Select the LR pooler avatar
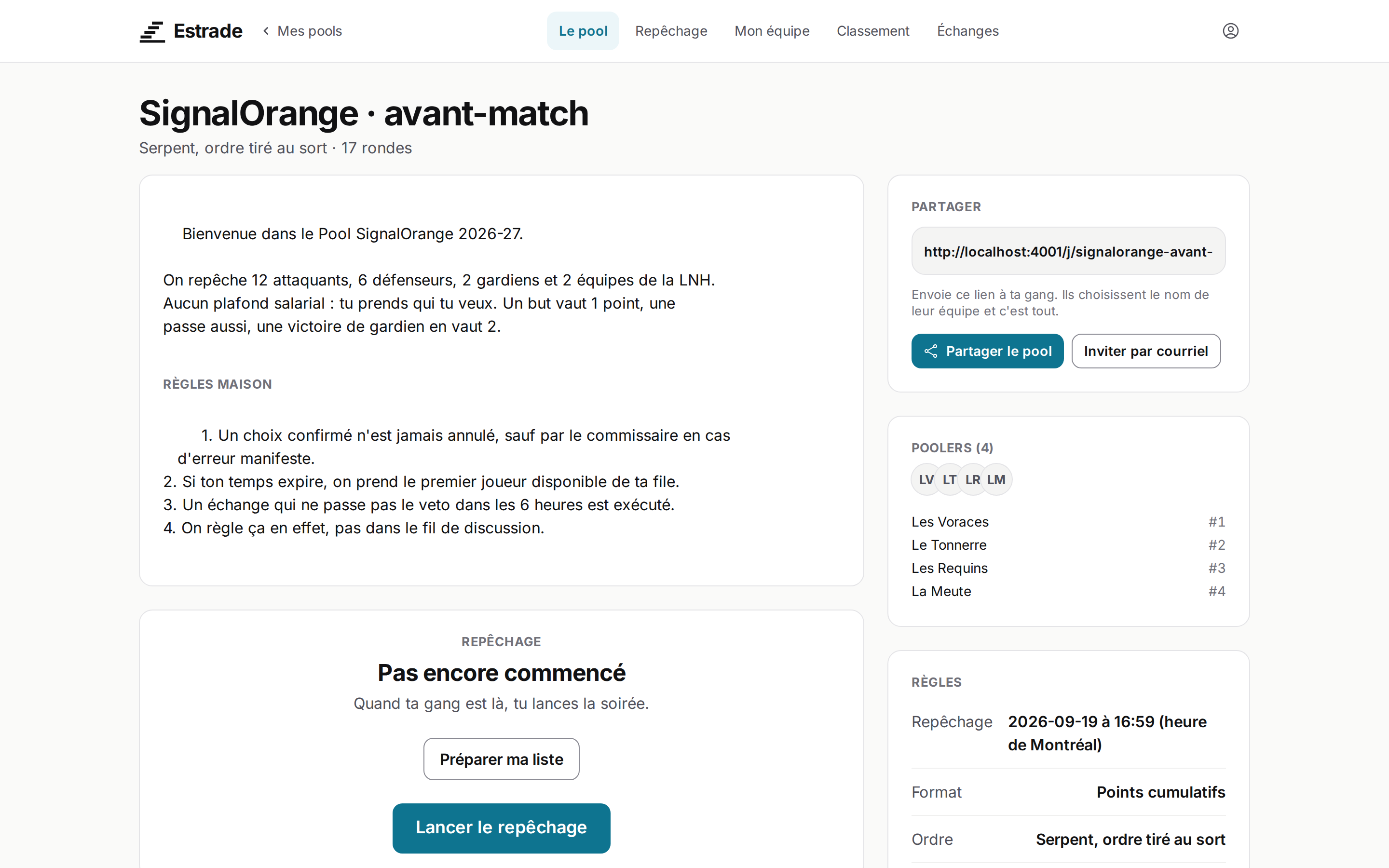The width and height of the screenshot is (1389, 868). [972, 479]
